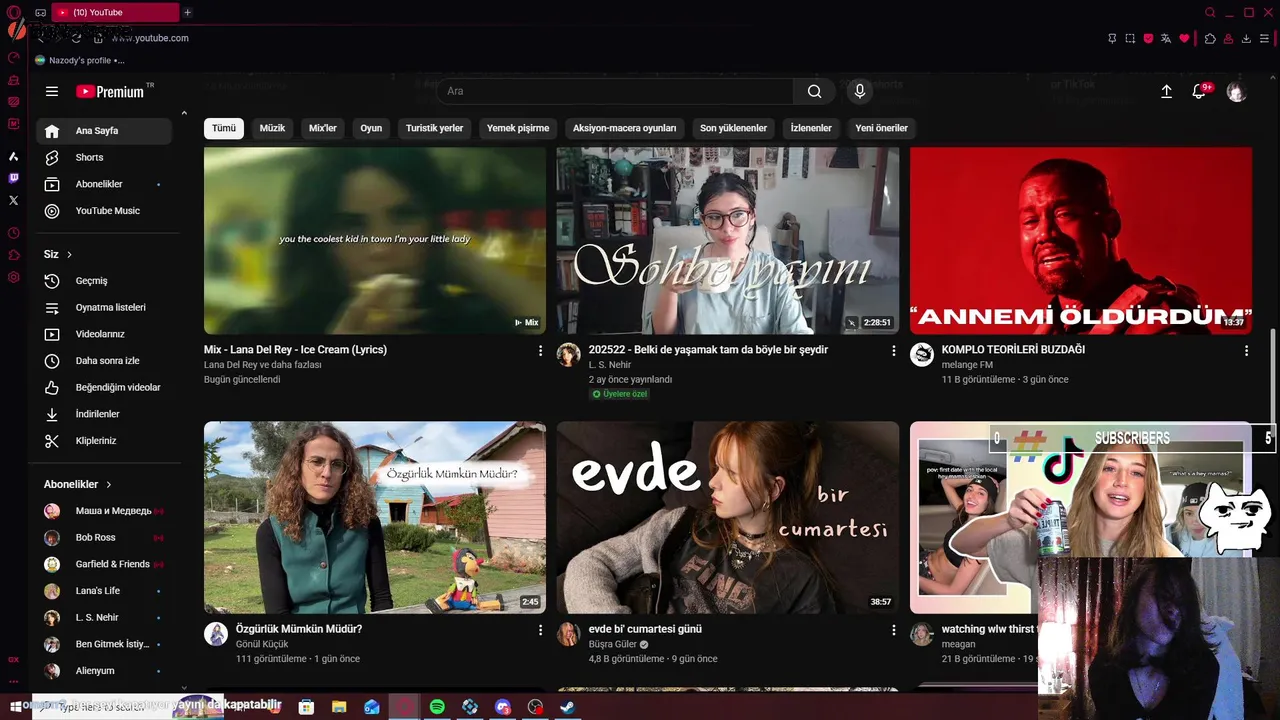Open browser extensions puzzle icon
The height and width of the screenshot is (720, 1280).
point(1210,38)
